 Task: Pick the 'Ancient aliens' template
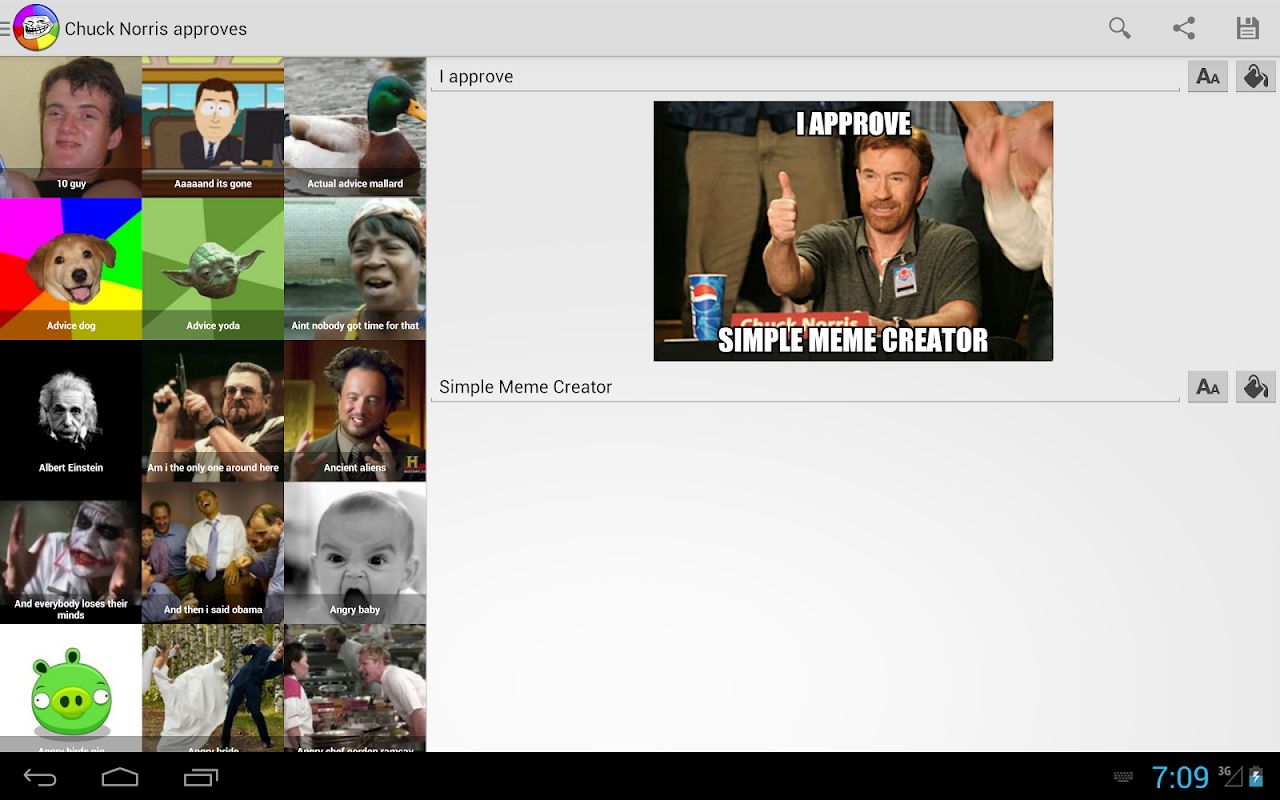pos(355,411)
